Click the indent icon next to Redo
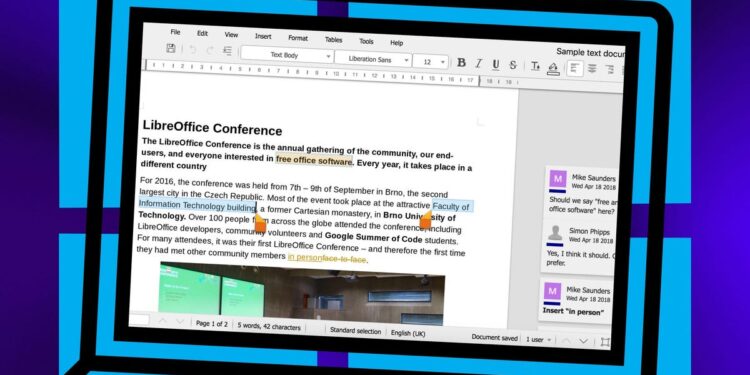The width and height of the screenshot is (750, 375). (x=228, y=51)
